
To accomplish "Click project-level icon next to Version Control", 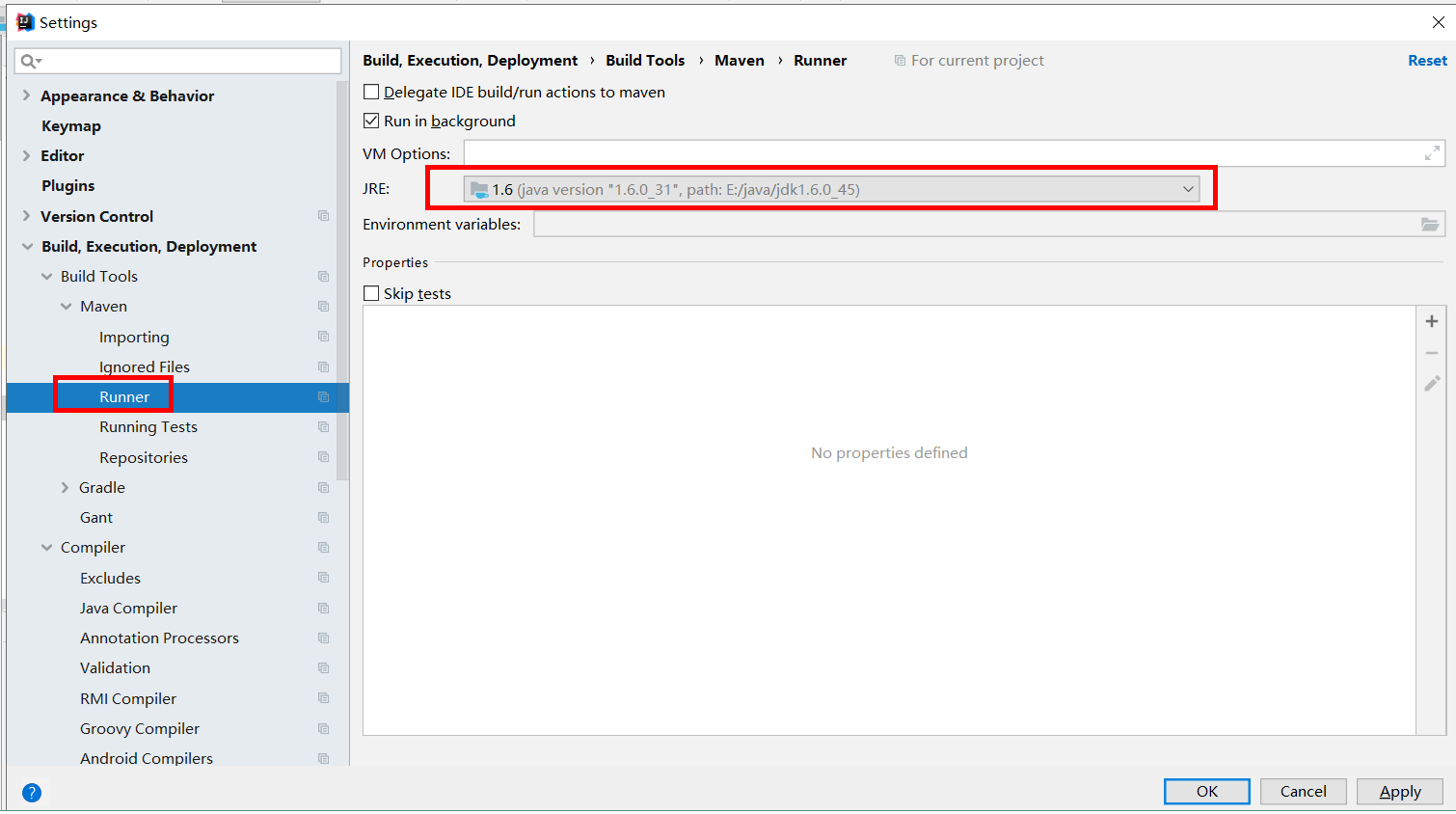I will pyautogui.click(x=324, y=216).
